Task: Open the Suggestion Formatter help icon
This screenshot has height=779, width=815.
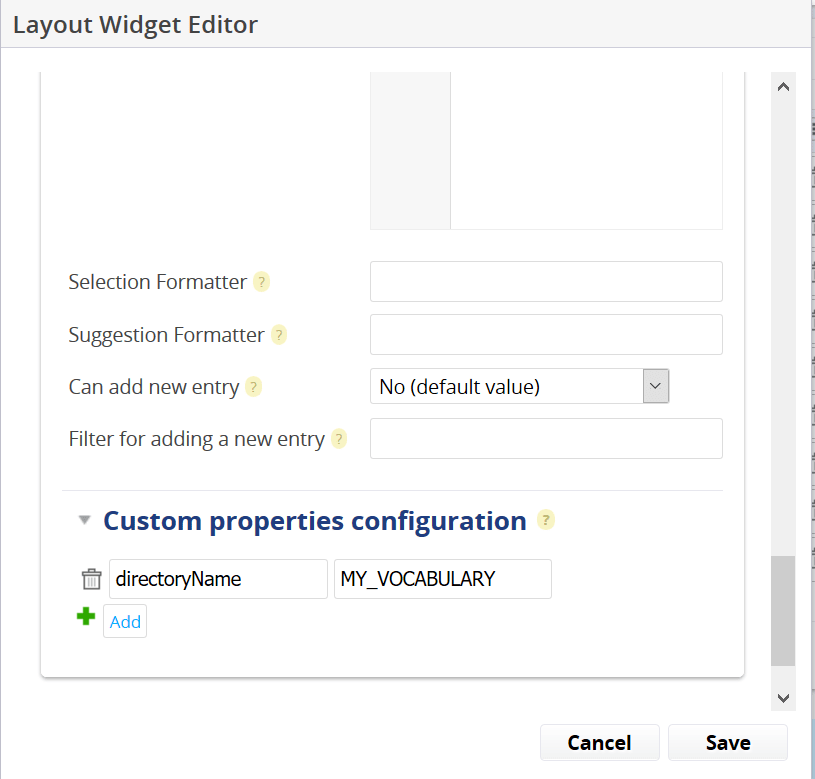Action: [279, 335]
